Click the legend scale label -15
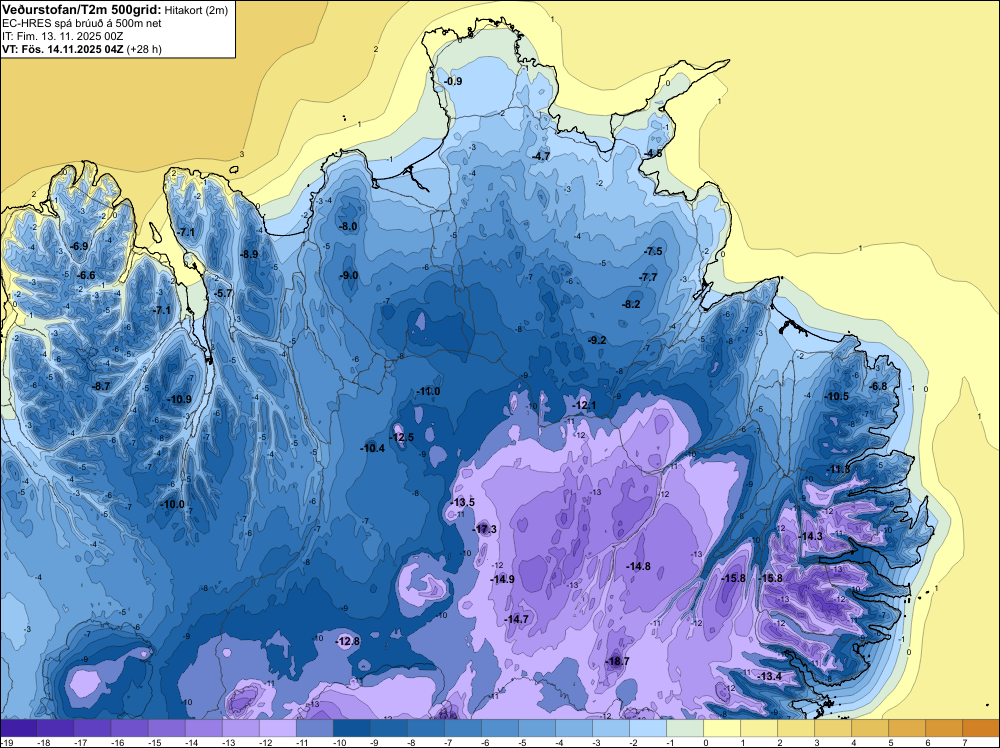This screenshot has width=1000, height=748. (x=154, y=742)
